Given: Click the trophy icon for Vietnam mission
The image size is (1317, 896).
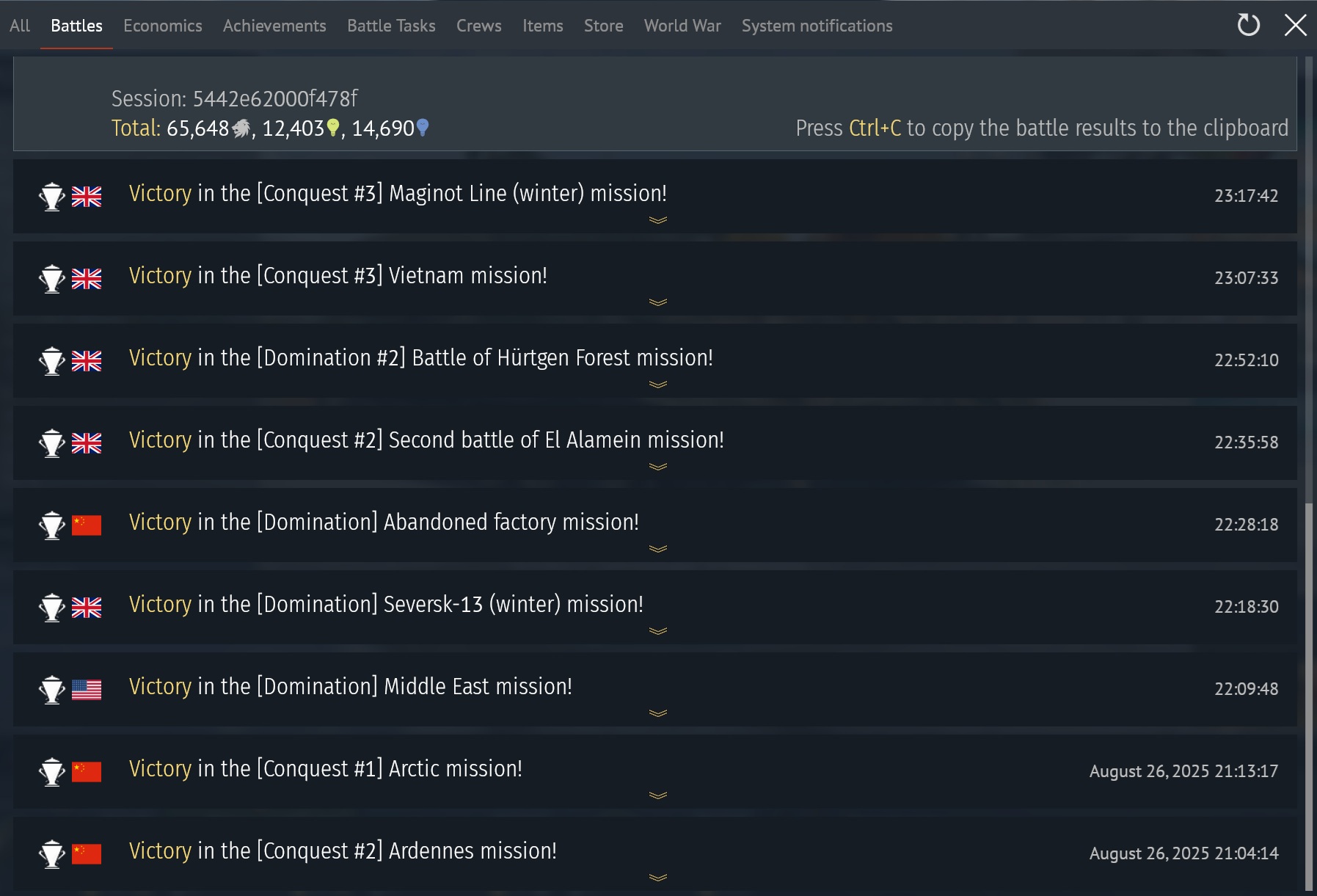Looking at the screenshot, I should point(52,279).
